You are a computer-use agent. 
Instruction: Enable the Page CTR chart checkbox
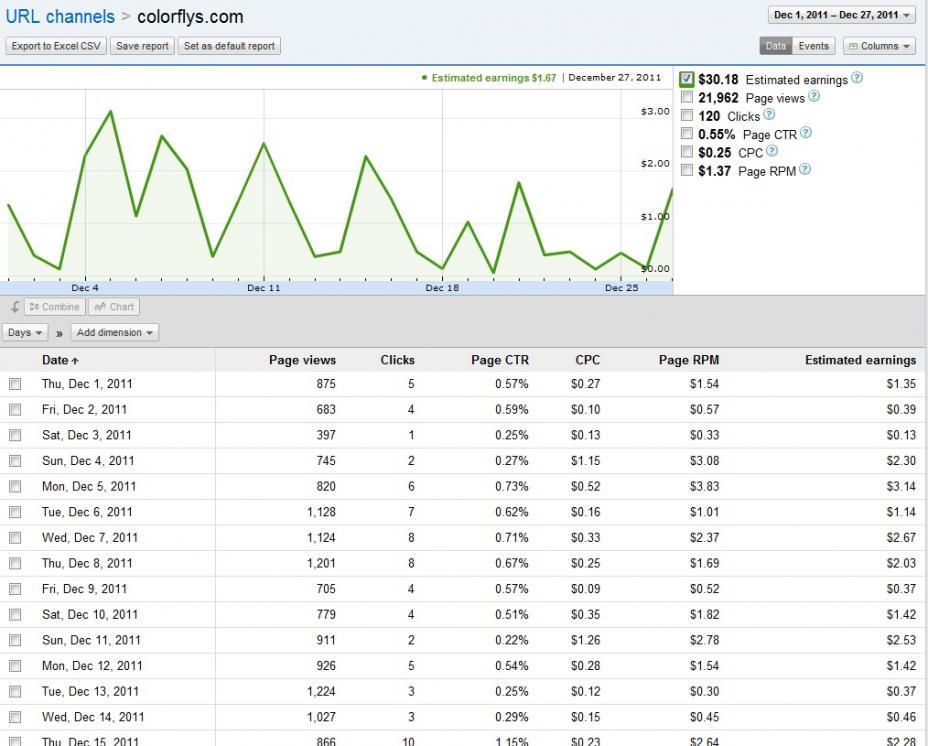click(687, 133)
